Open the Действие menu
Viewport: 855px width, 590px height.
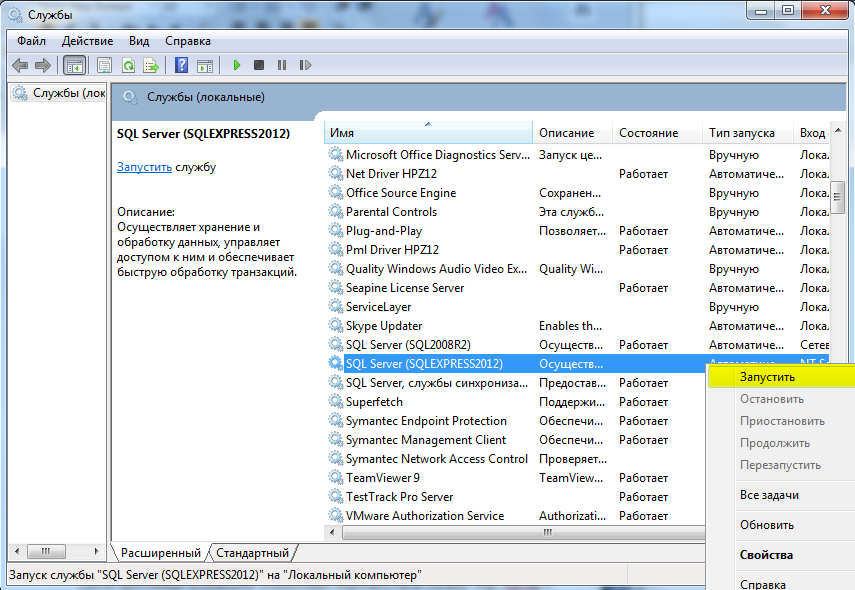tap(87, 41)
